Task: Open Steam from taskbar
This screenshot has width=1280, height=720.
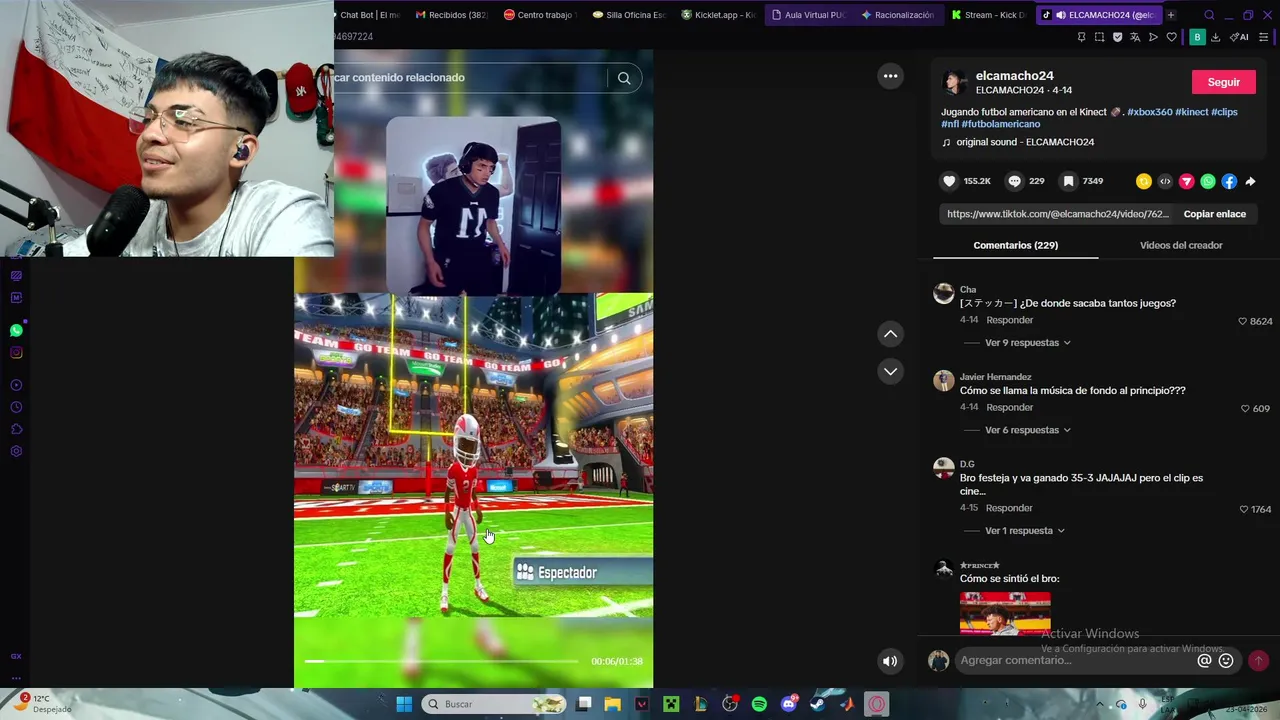Action: pos(818,704)
